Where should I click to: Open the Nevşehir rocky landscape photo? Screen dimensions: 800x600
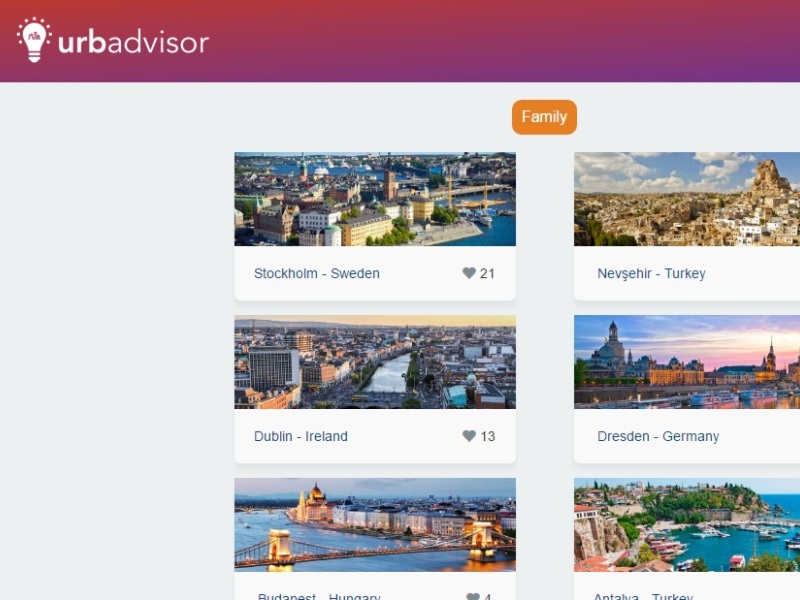[687, 199]
